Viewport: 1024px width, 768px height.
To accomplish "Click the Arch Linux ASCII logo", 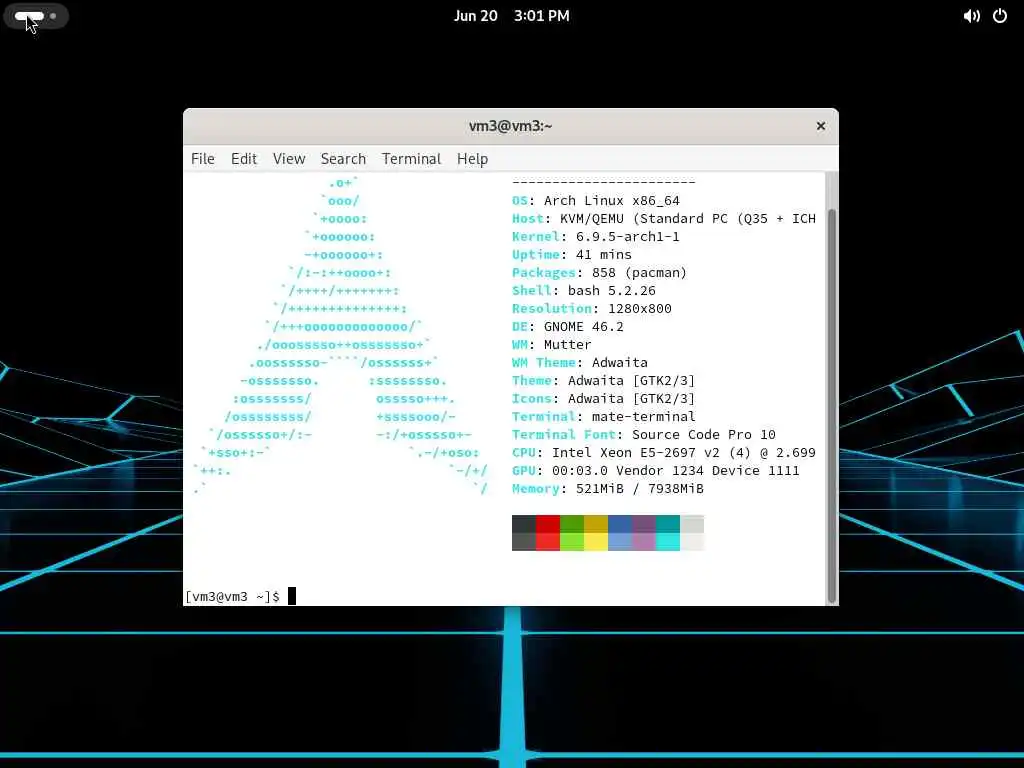I will [x=340, y=336].
